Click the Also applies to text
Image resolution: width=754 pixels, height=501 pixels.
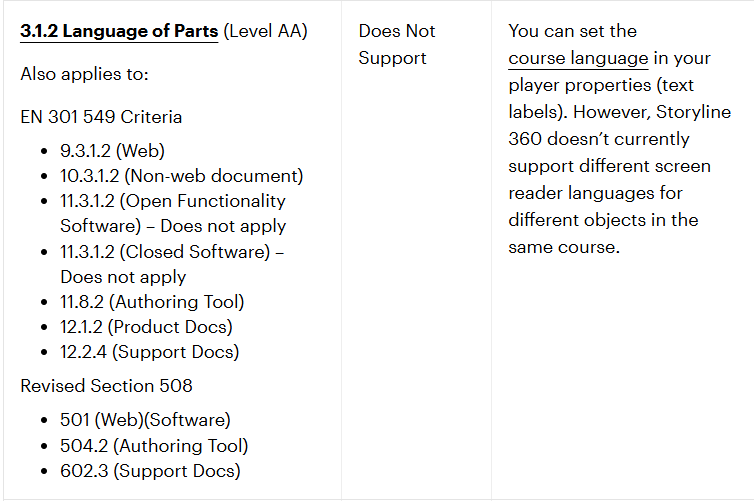click(82, 74)
